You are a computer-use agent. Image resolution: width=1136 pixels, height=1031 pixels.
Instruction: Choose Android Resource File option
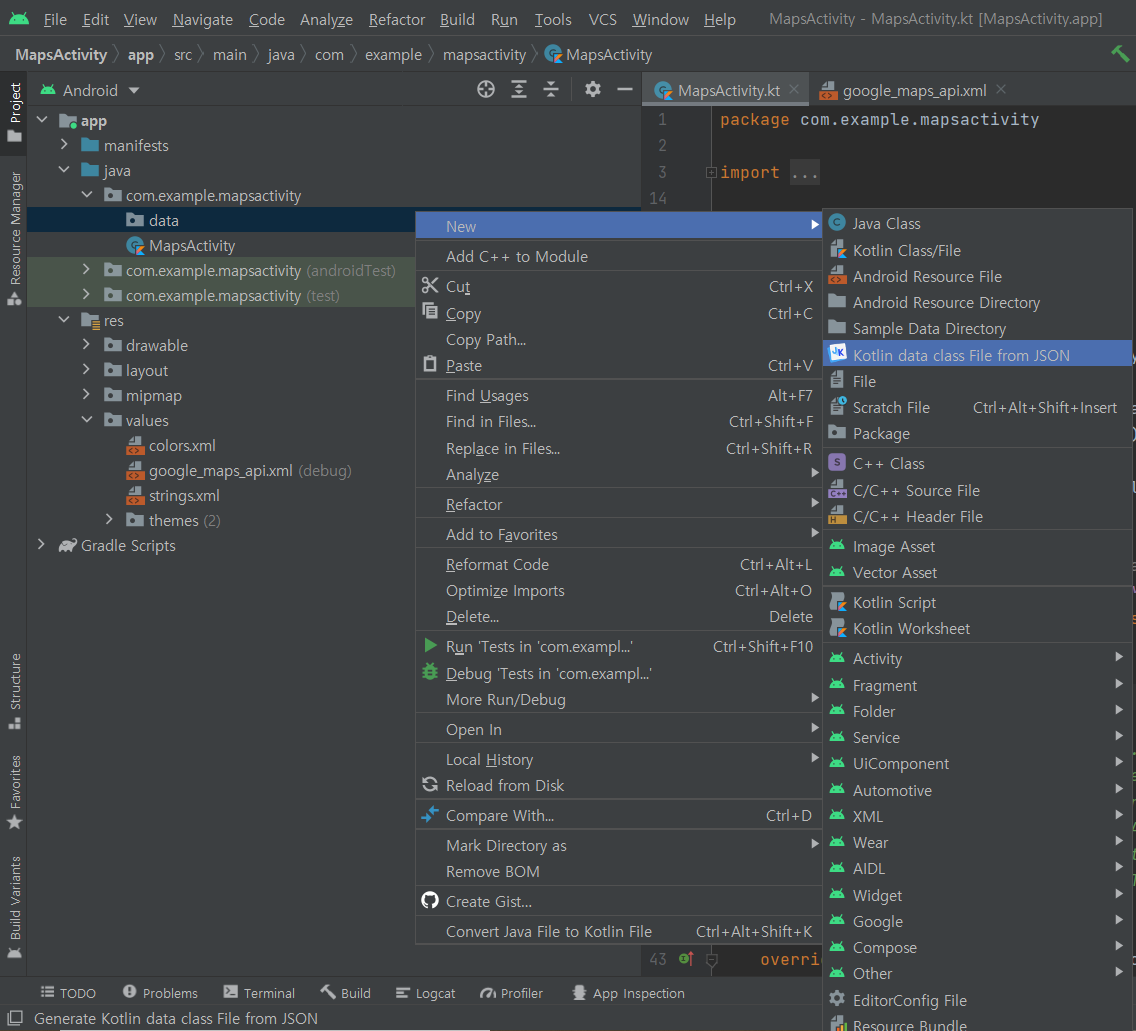978,276
